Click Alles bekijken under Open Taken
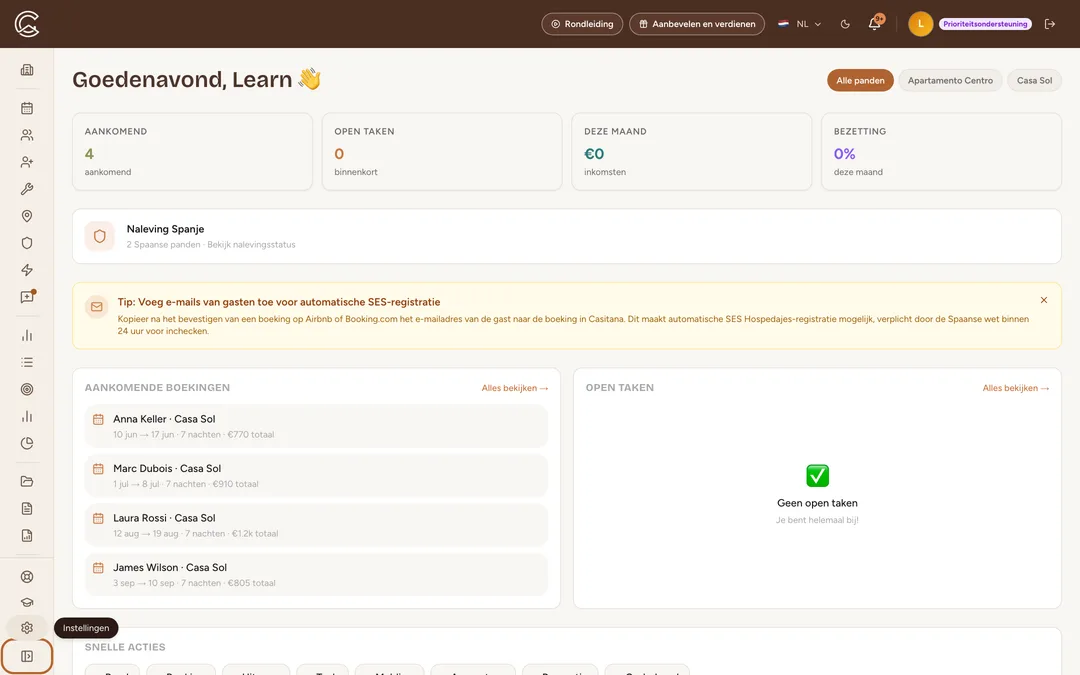 (1015, 388)
